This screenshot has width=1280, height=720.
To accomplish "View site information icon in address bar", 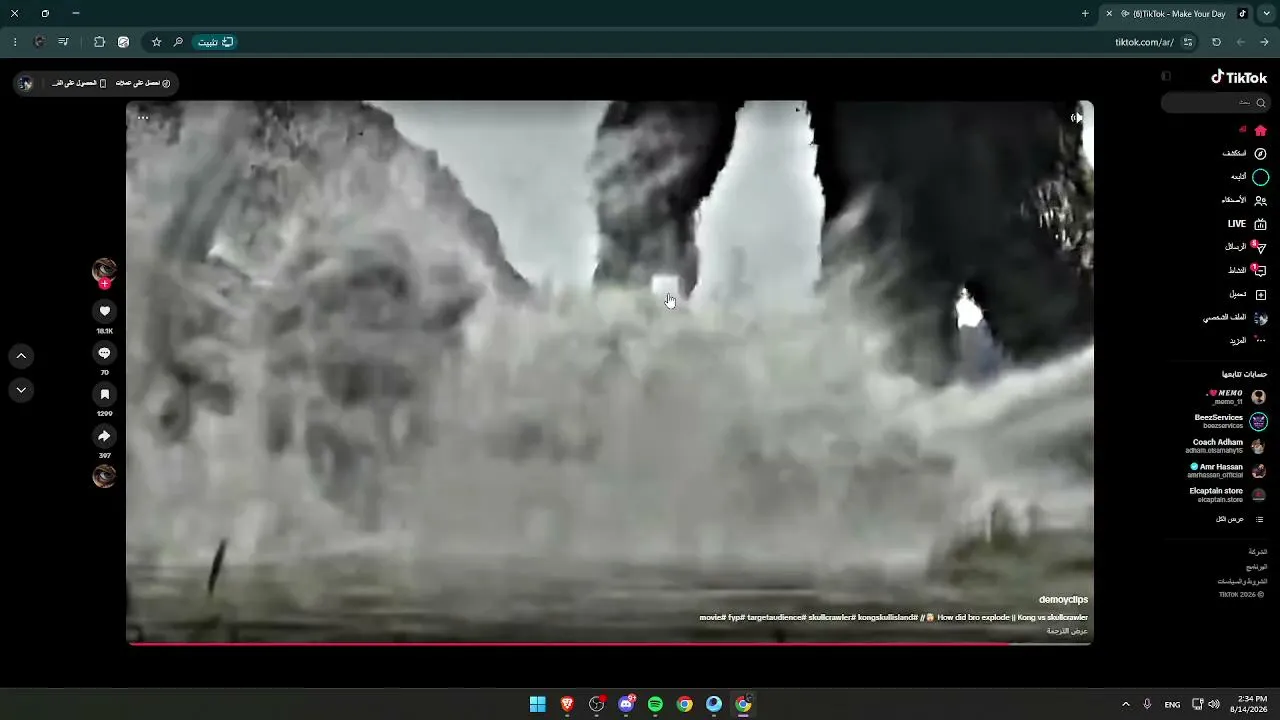I will 1188,42.
